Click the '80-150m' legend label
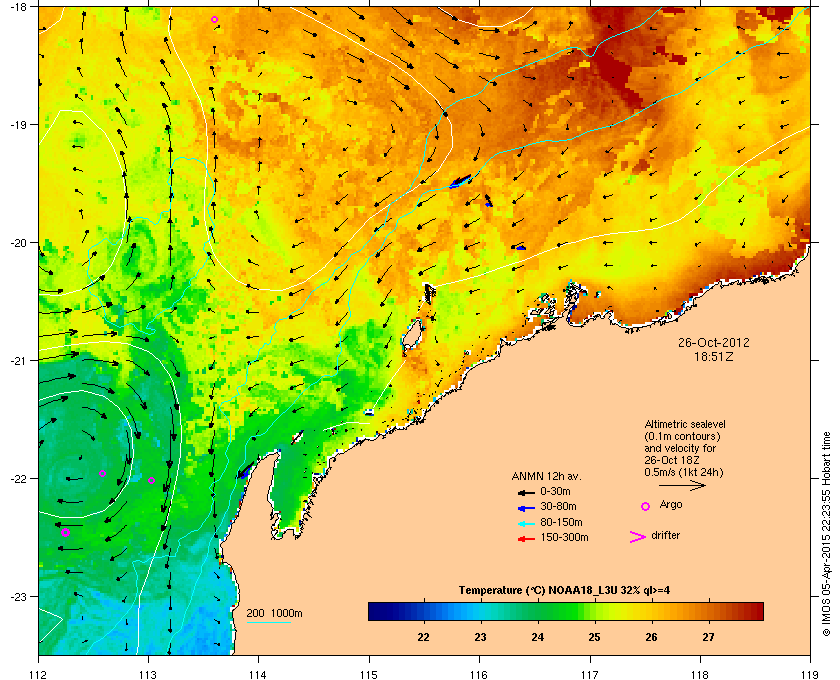This screenshot has width=840, height=680. point(561,522)
